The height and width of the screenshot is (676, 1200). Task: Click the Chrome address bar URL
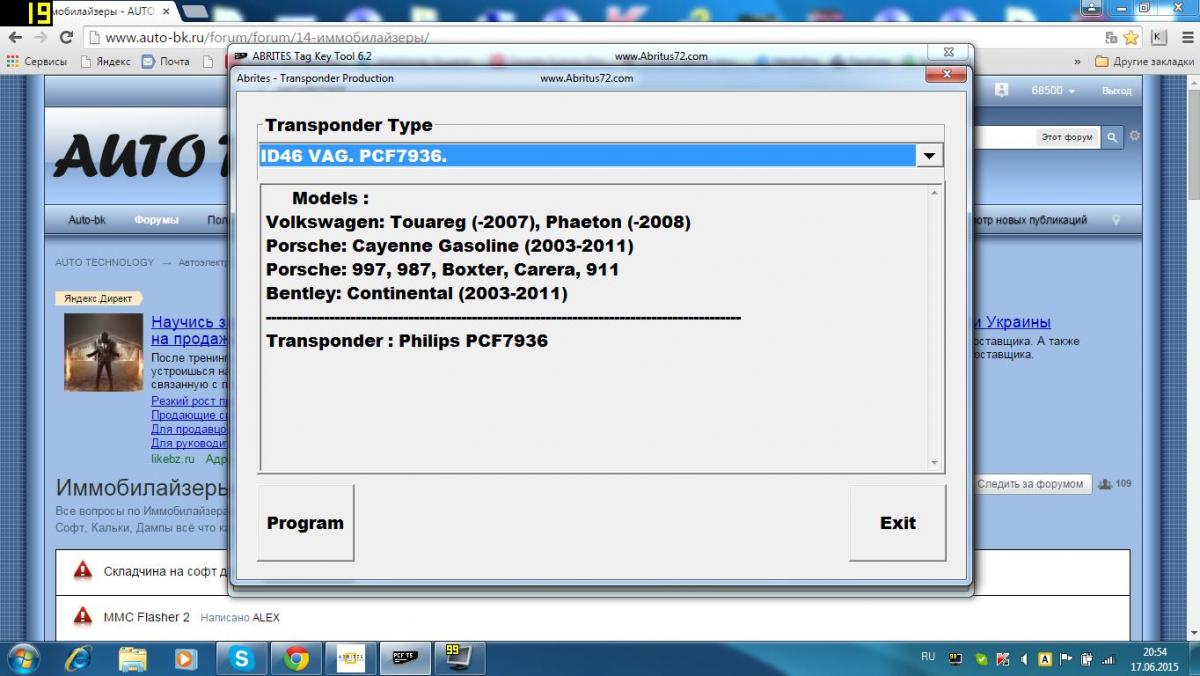[267, 38]
